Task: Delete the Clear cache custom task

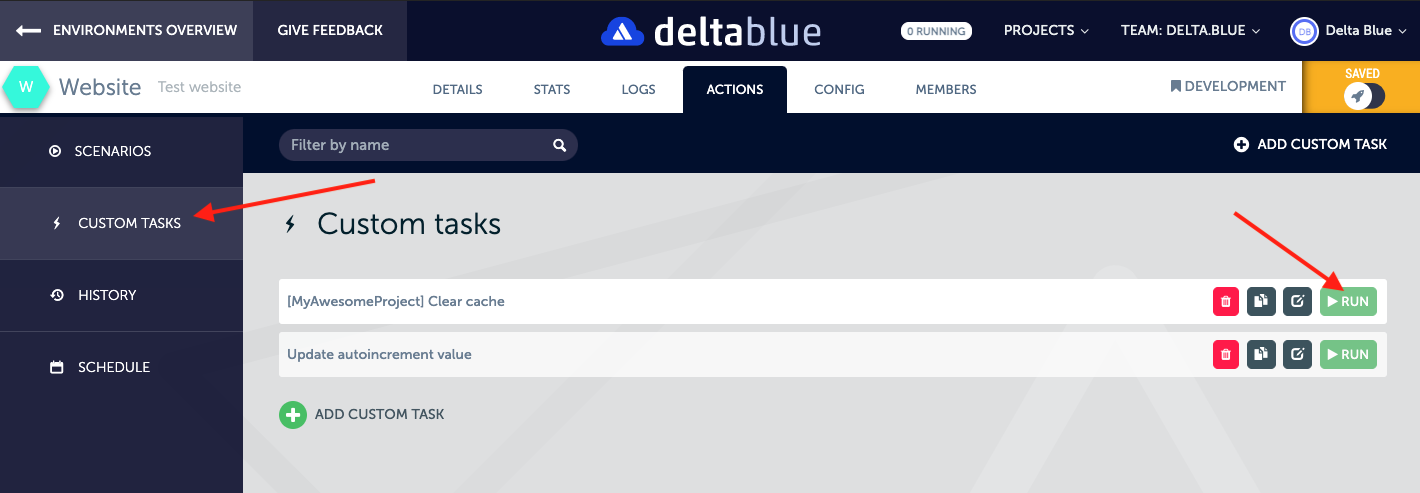Action: point(1225,301)
